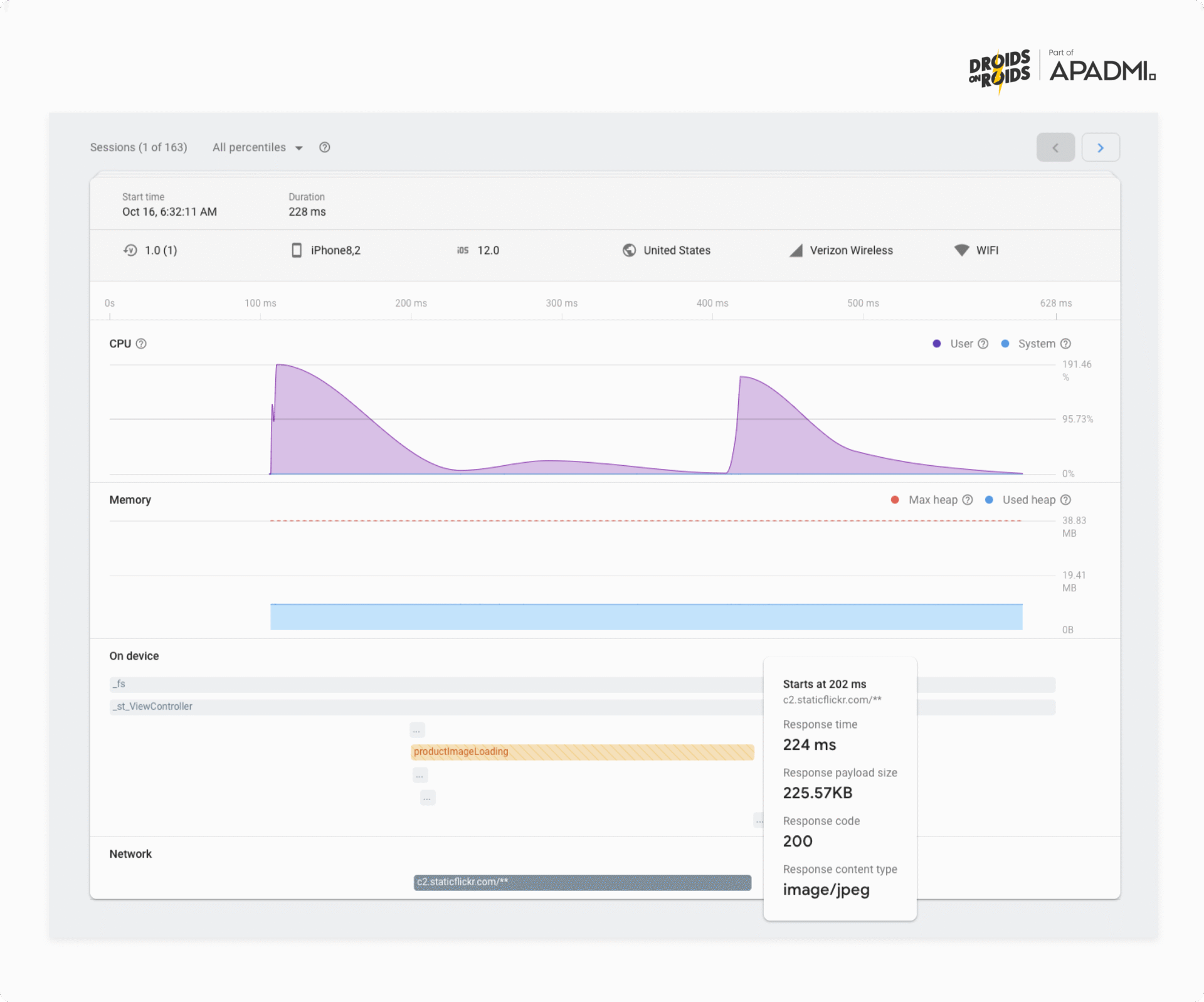Click the image/jpeg content type value
Image resolution: width=1204 pixels, height=1002 pixels.
[x=826, y=890]
